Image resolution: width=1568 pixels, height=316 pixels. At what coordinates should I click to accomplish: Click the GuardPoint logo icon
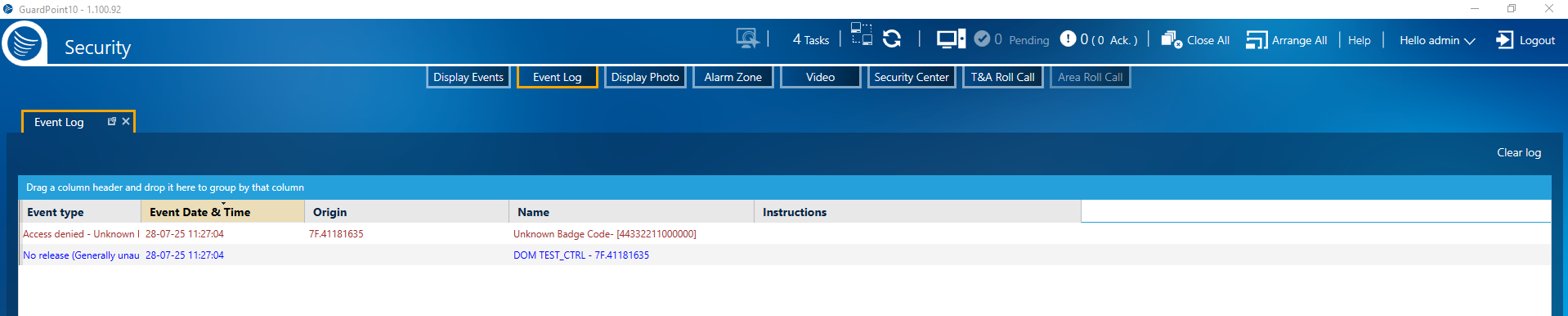pos(25,43)
